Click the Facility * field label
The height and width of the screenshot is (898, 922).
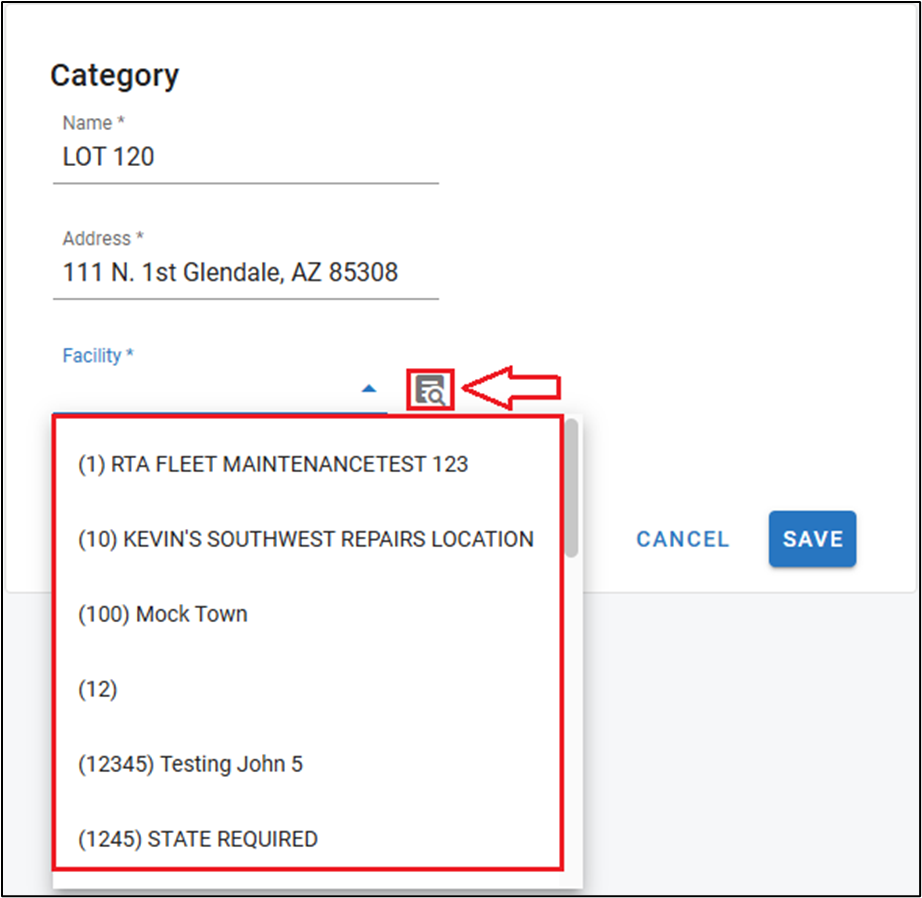pyautogui.click(x=98, y=356)
